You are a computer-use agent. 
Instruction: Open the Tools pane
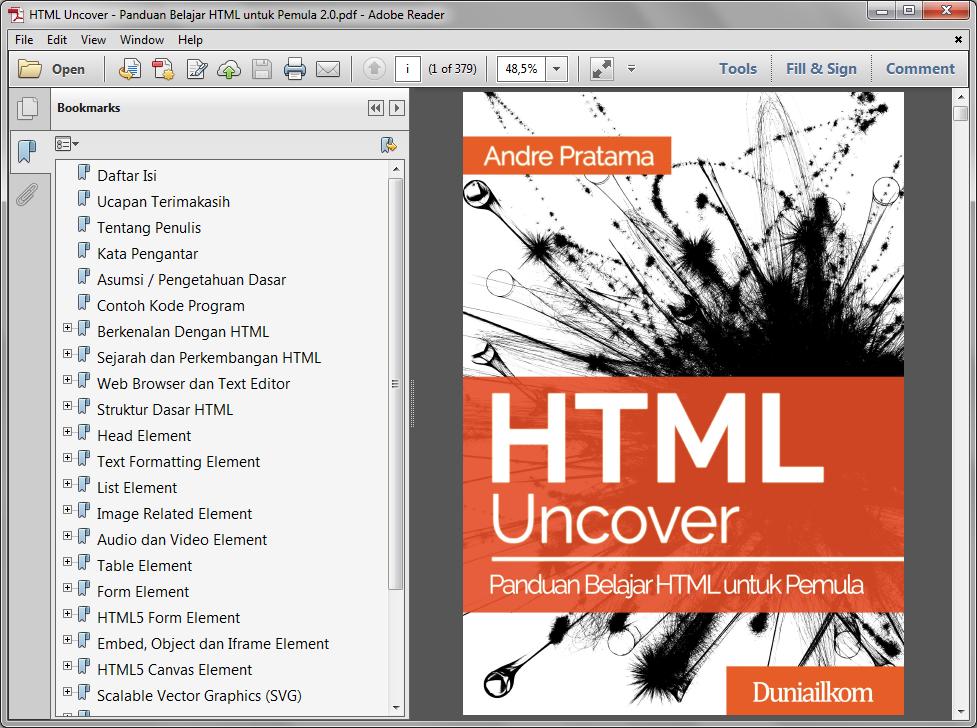(738, 69)
